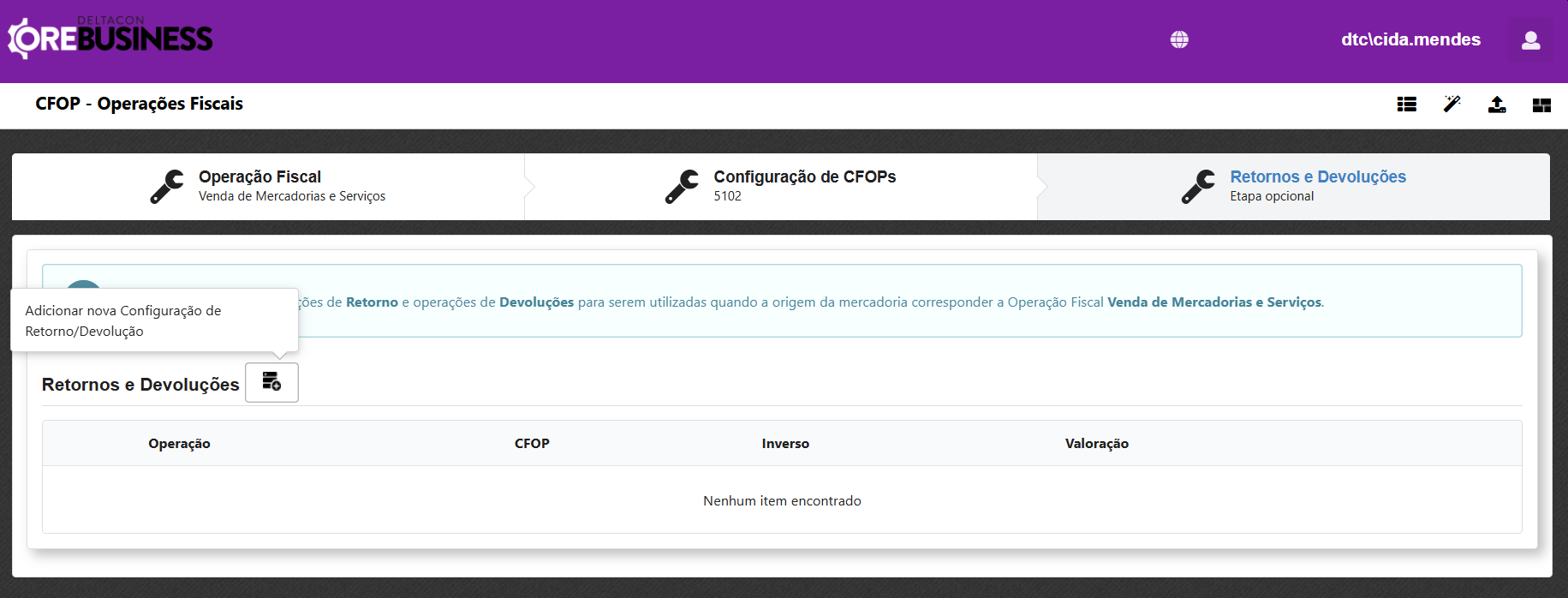Click the globe language icon

[1179, 39]
